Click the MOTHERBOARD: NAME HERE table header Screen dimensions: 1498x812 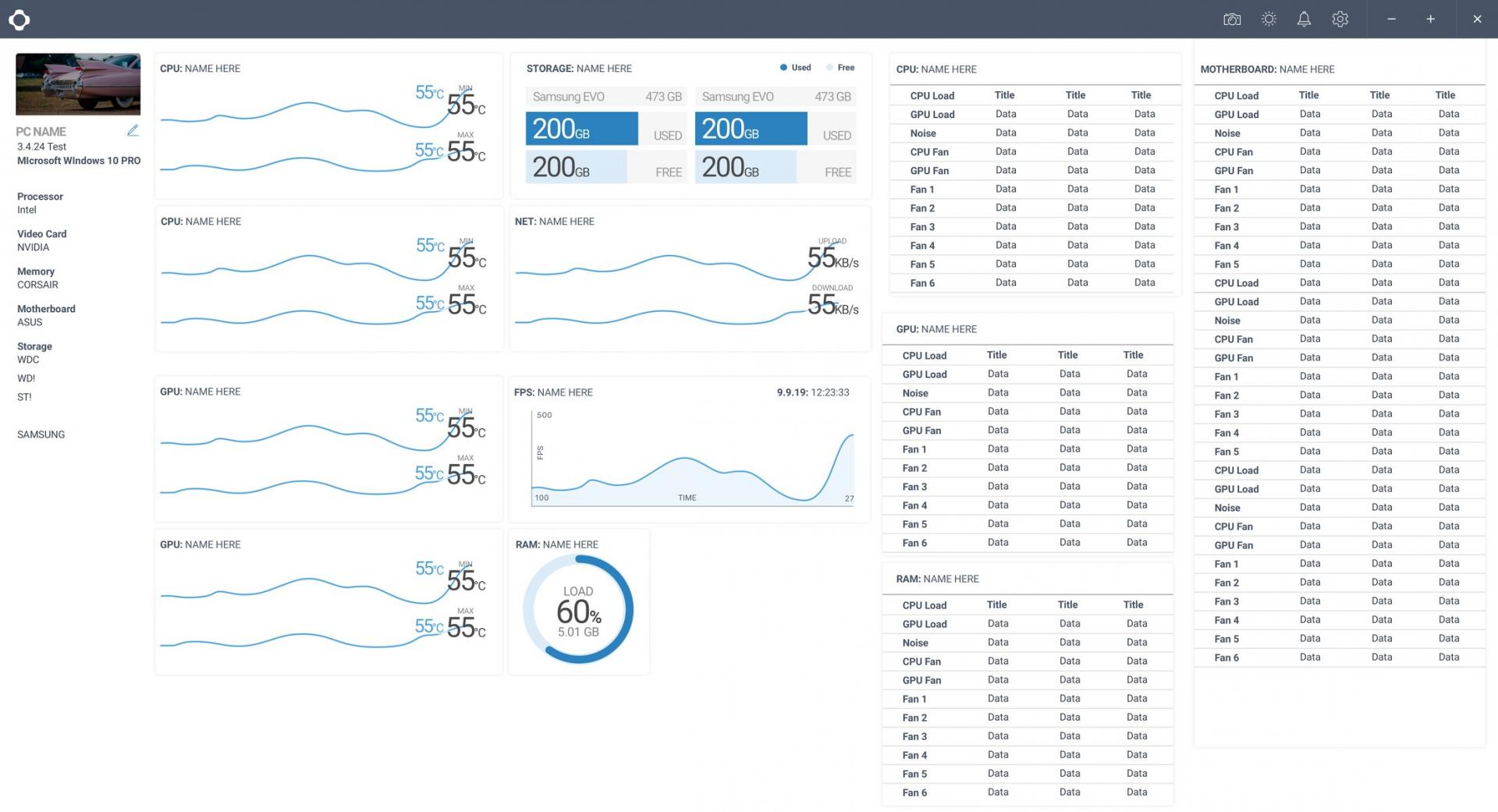[1267, 69]
